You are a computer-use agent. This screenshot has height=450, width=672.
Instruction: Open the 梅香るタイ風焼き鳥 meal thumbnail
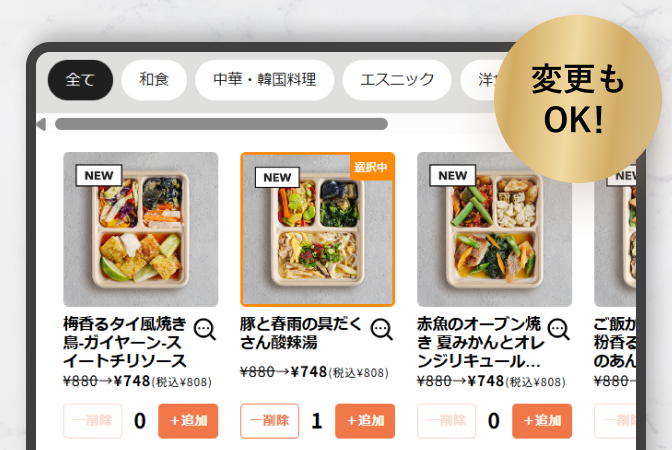point(141,229)
